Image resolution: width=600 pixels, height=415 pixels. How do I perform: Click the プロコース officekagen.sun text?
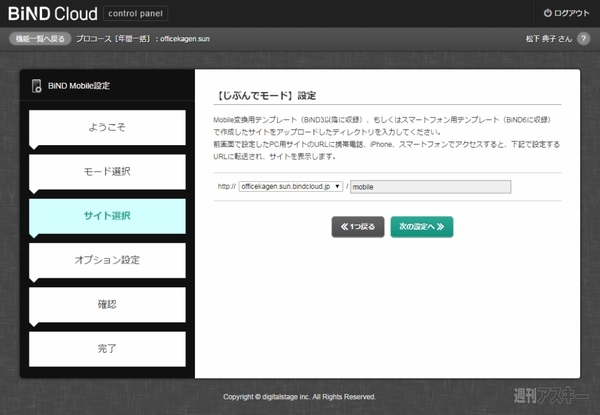tap(143, 39)
